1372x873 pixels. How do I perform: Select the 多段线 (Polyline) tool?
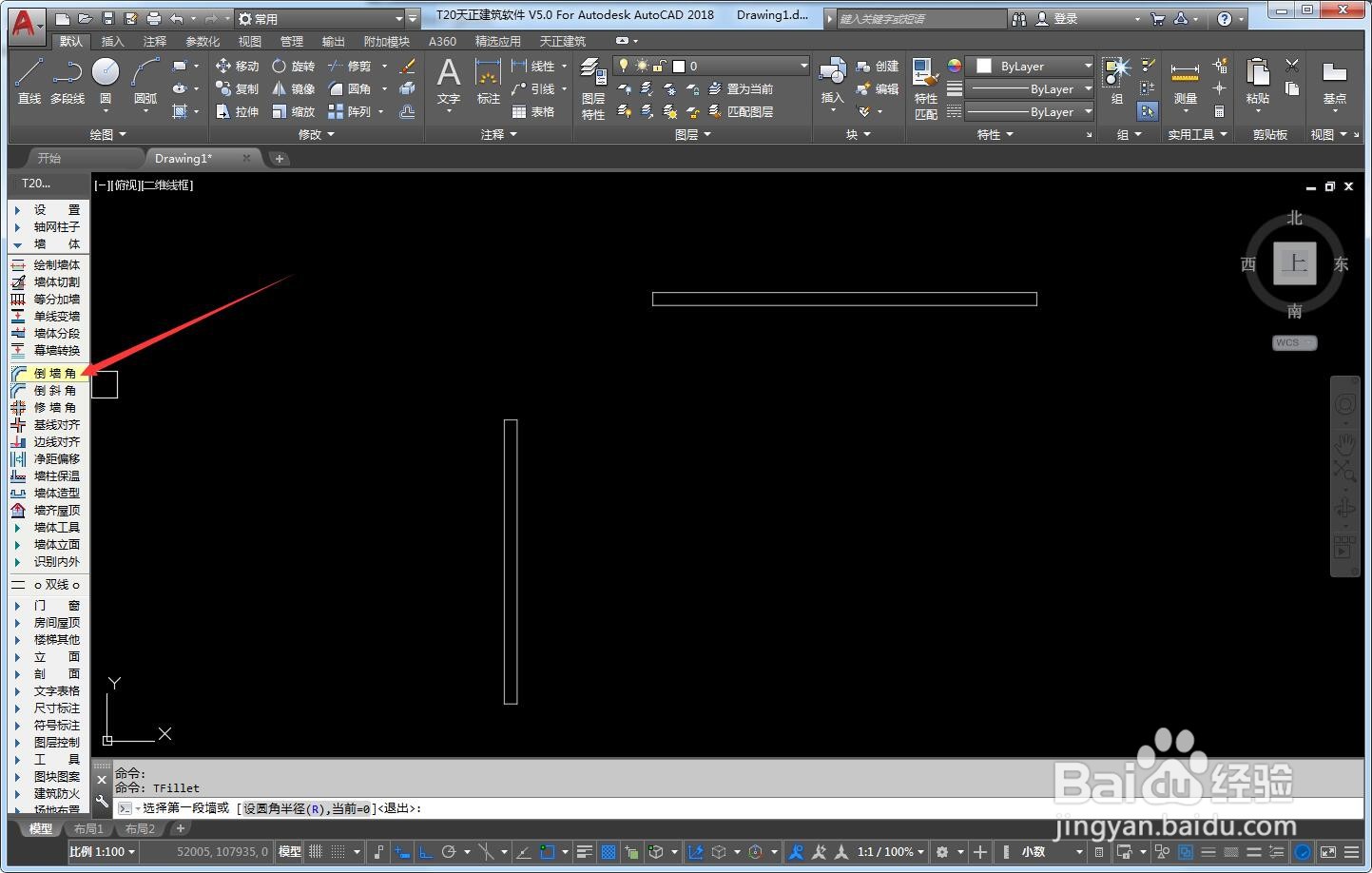(68, 80)
